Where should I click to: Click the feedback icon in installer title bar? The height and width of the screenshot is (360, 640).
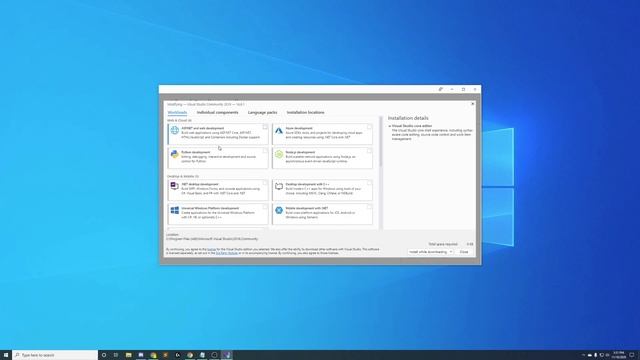pos(440,89)
